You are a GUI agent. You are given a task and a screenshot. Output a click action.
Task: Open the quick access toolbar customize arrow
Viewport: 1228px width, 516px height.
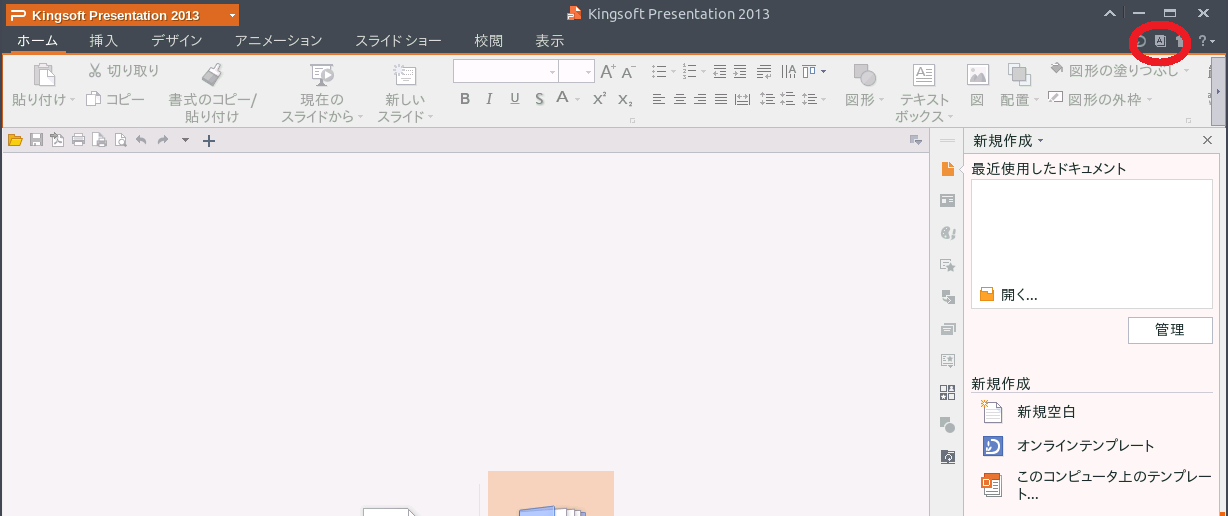[x=185, y=140]
